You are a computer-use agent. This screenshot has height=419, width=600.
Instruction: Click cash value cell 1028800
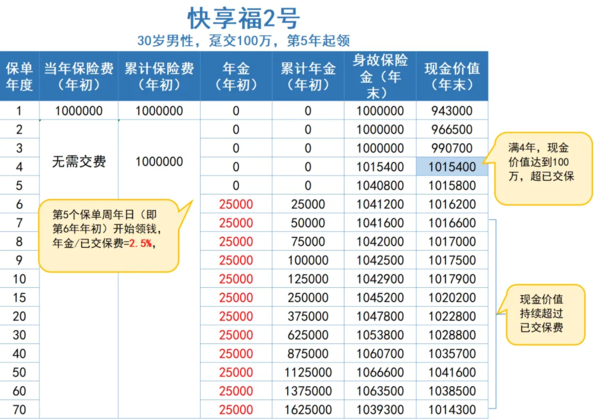point(452,335)
